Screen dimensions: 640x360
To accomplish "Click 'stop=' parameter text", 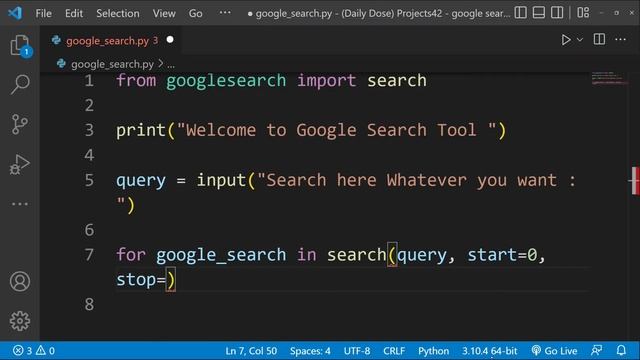I will [141, 280].
